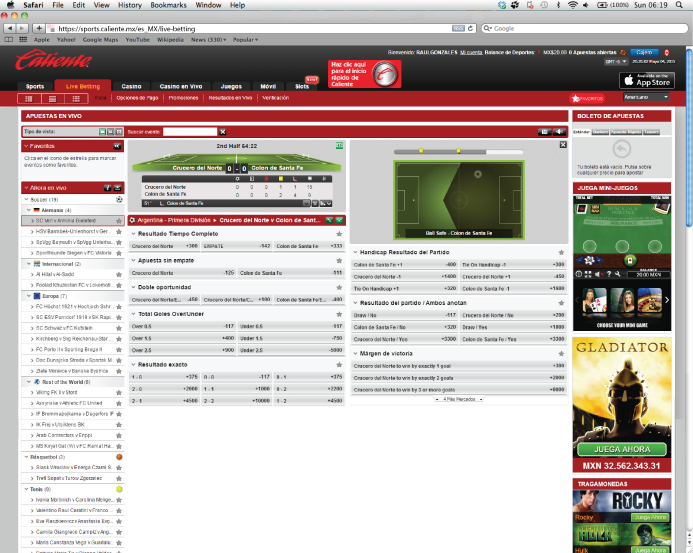Open the Sports tab
Screen dimensions: 693x553
pyautogui.click(x=35, y=86)
